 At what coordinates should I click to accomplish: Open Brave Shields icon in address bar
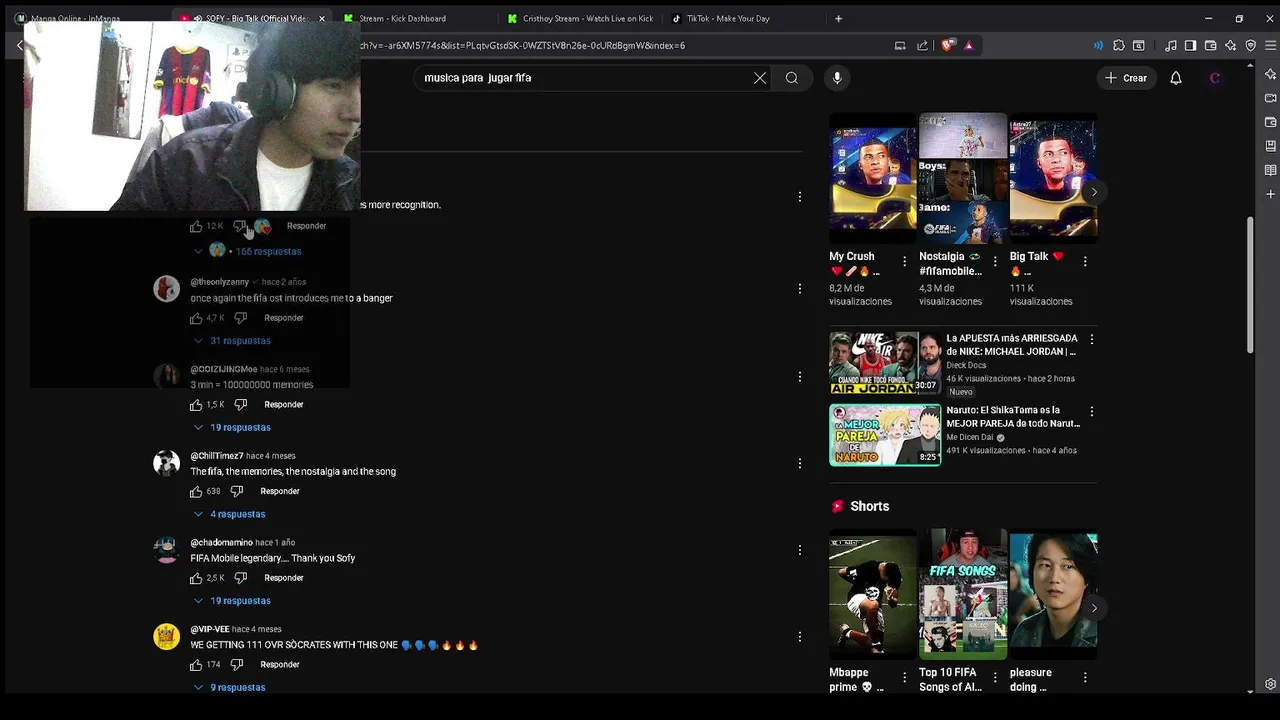[948, 45]
